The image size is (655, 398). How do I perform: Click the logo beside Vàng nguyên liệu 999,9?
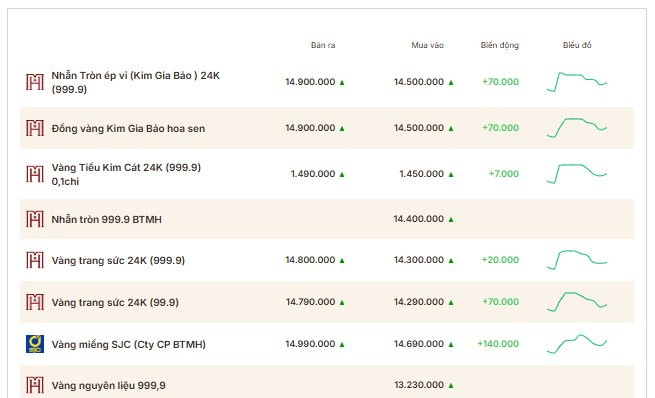click(x=35, y=385)
